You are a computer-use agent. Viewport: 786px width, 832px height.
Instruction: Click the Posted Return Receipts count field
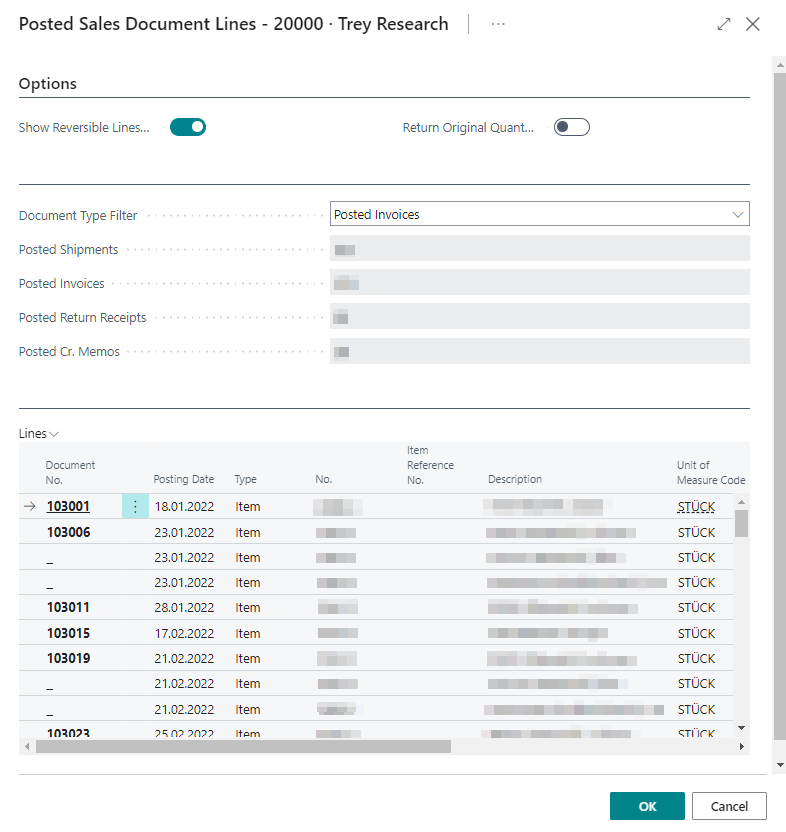click(x=540, y=317)
